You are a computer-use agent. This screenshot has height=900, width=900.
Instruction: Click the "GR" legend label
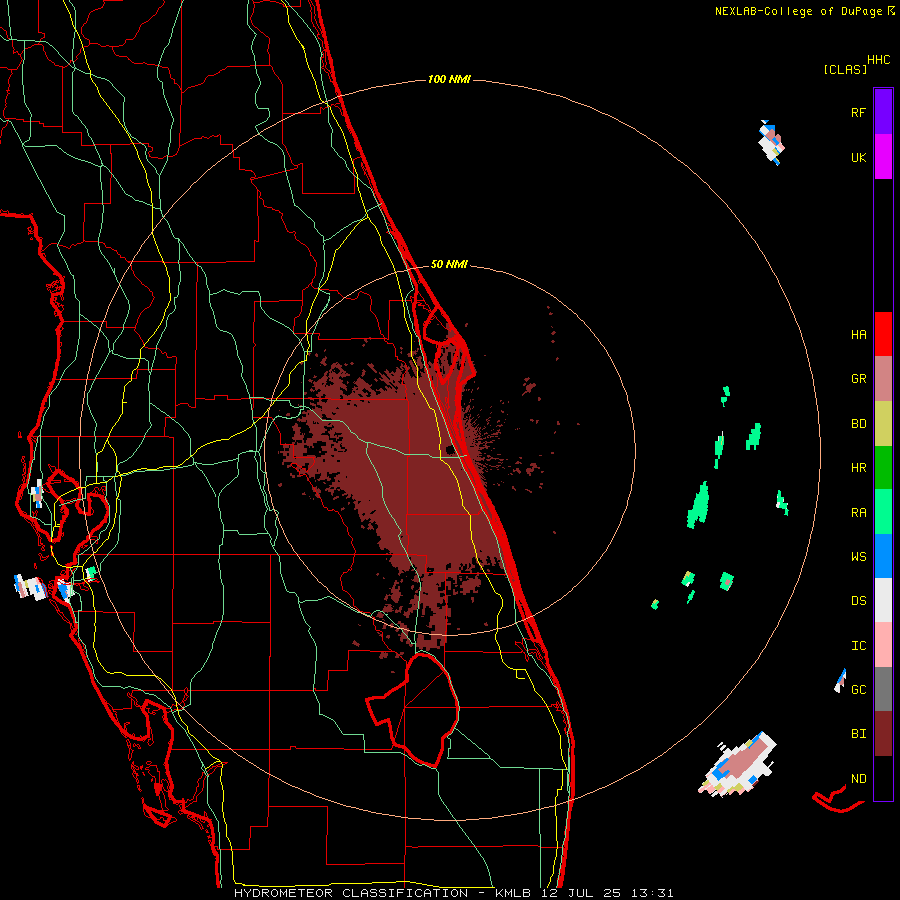858,379
